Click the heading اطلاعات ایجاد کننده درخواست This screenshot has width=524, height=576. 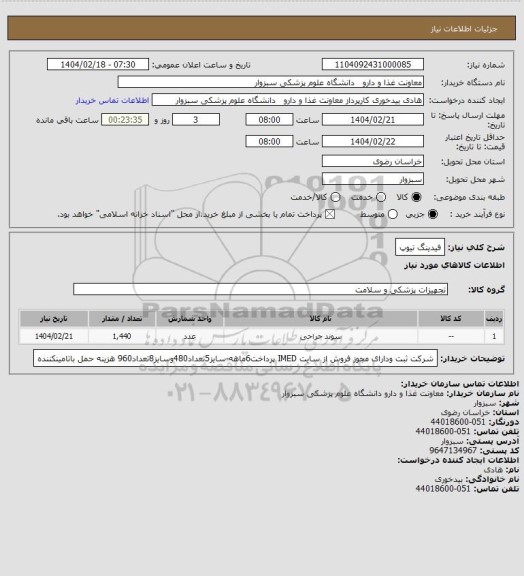pos(458,460)
